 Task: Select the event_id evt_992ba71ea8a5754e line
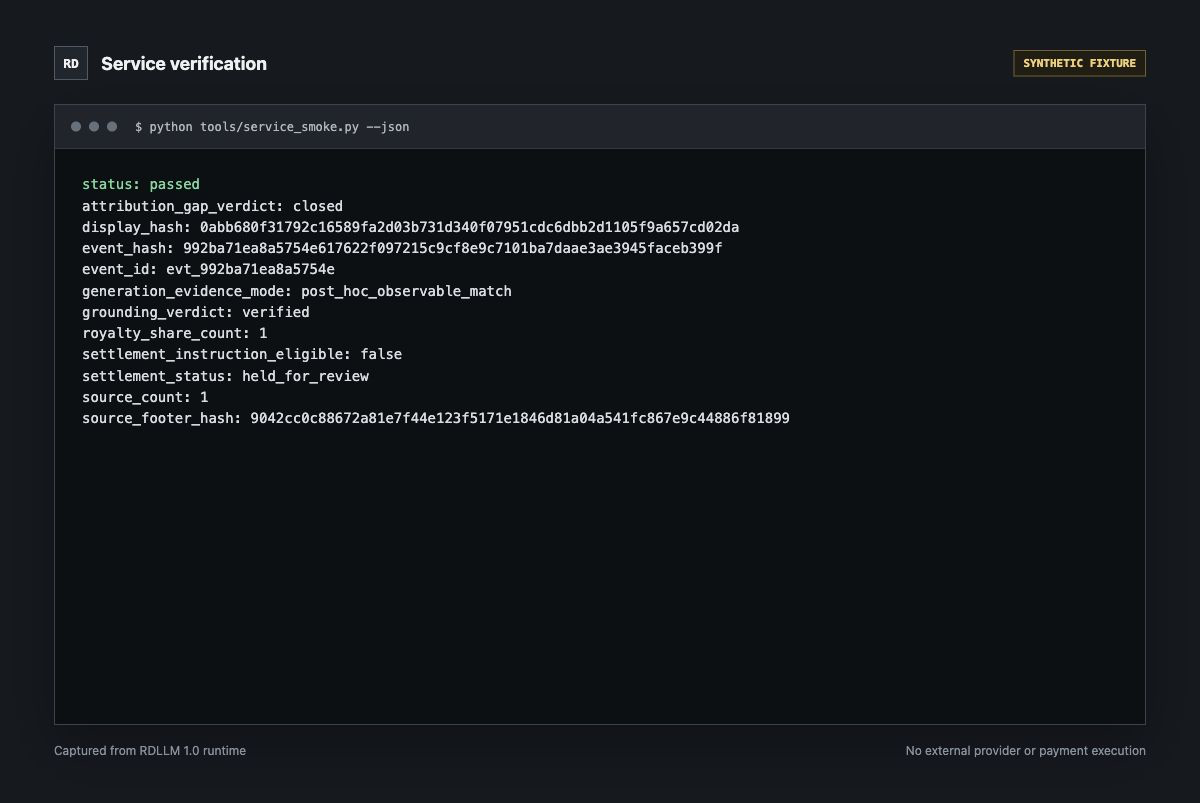208,269
